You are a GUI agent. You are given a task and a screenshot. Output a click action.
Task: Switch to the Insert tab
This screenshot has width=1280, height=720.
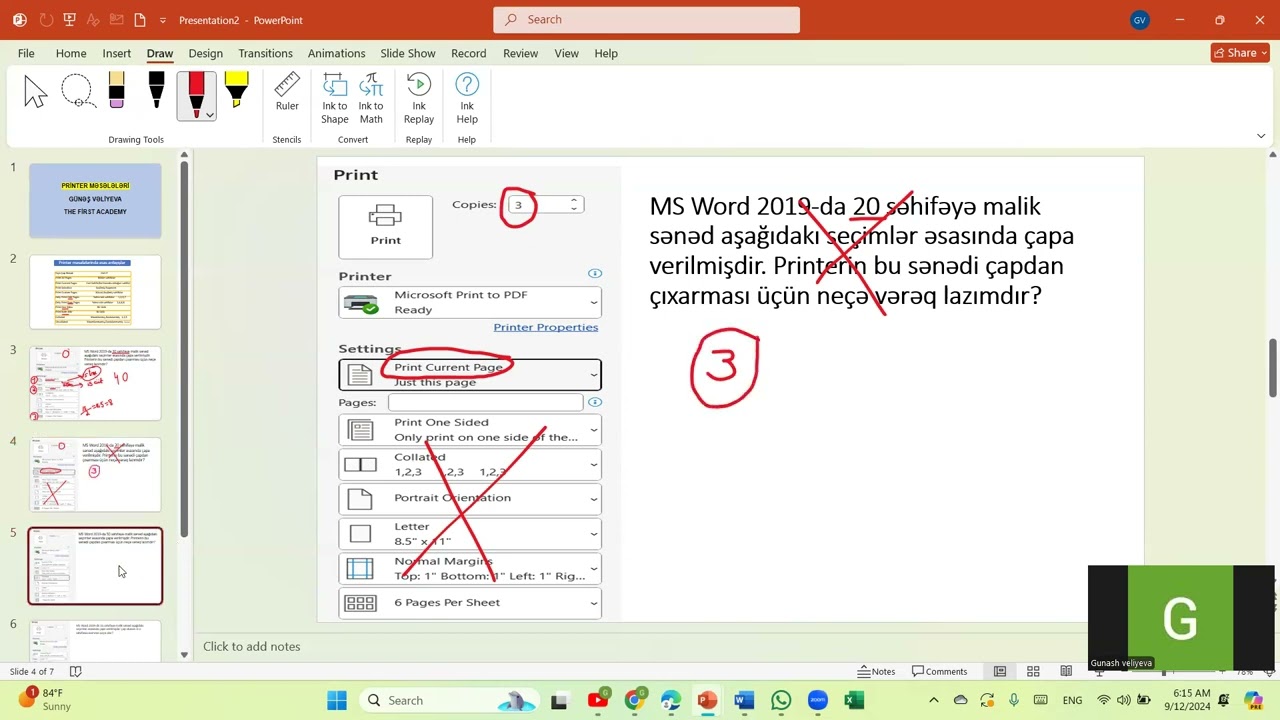pos(116,53)
